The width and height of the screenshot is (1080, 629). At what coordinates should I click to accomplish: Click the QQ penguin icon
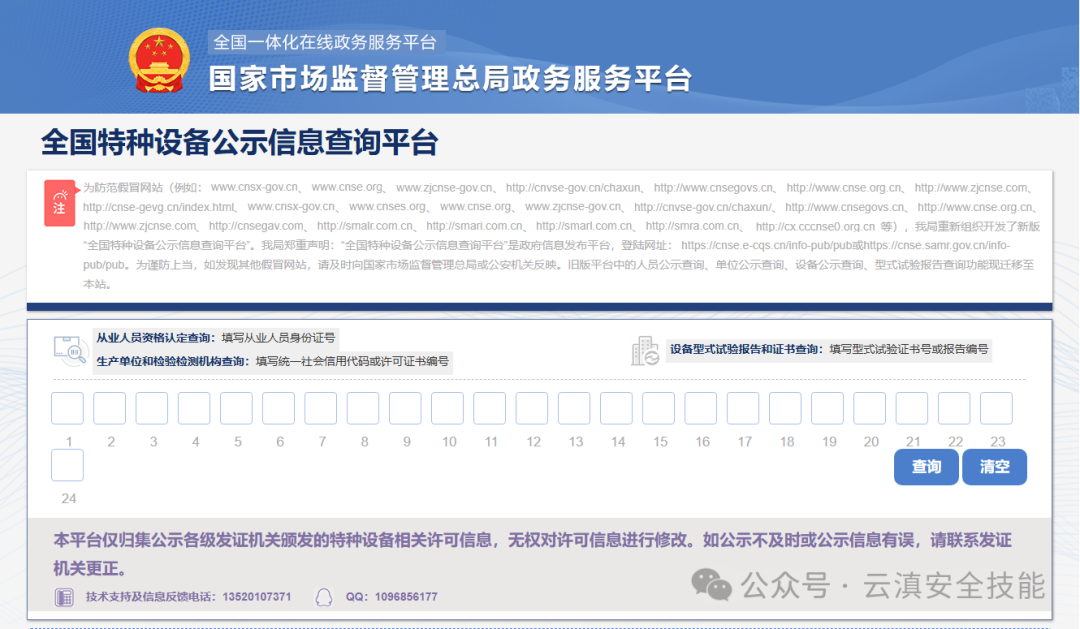[x=324, y=597]
